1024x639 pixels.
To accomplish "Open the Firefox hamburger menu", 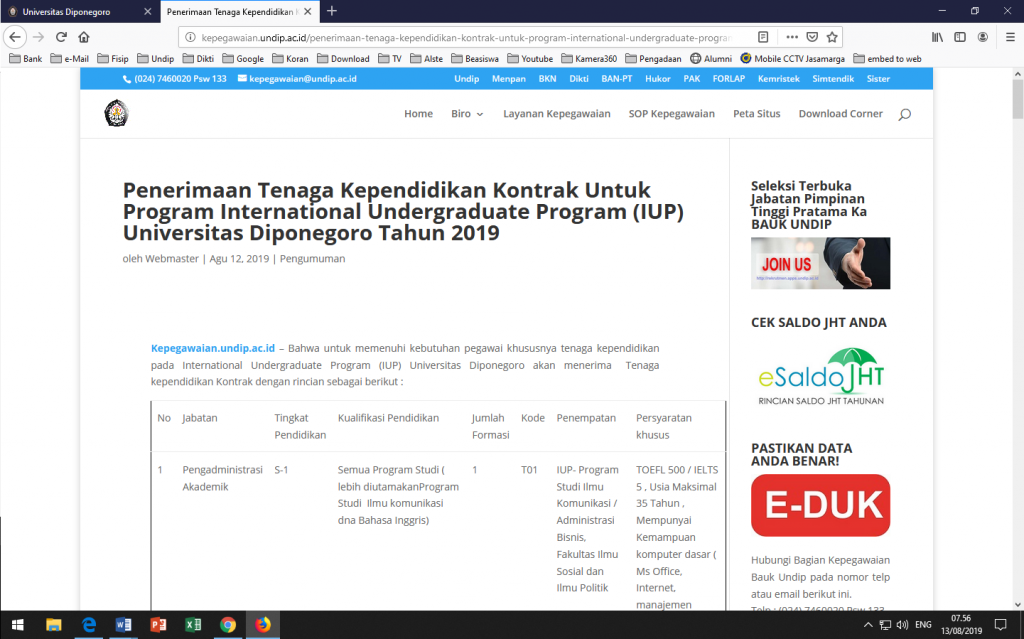I will pyautogui.click(x=1010, y=37).
